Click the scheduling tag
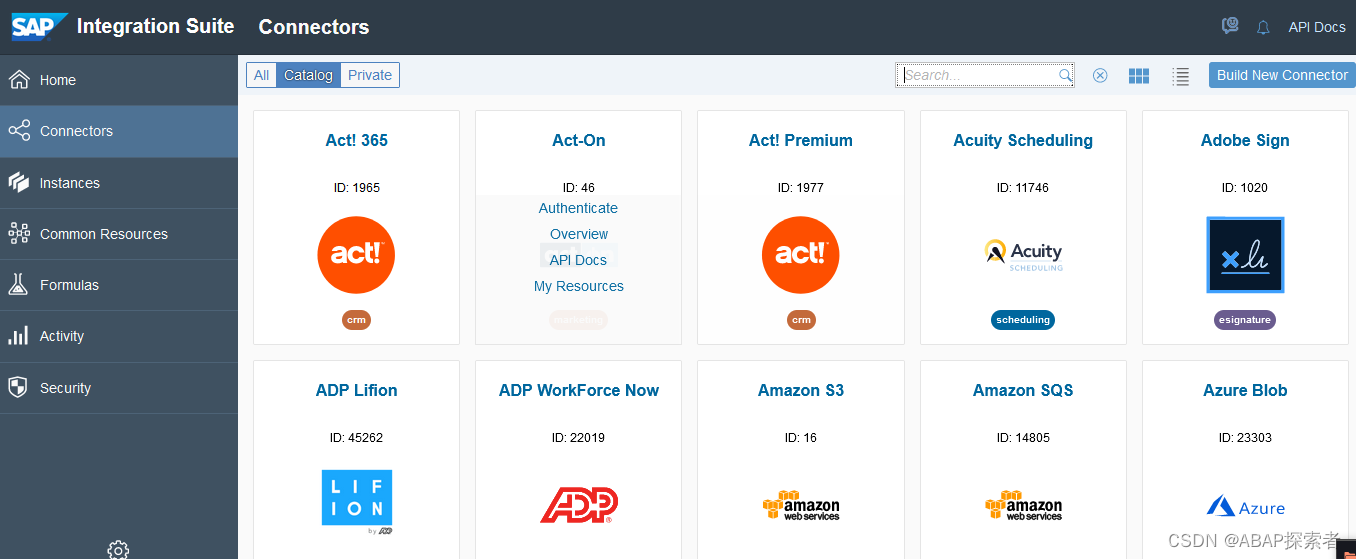This screenshot has height=559, width=1356. click(1023, 320)
